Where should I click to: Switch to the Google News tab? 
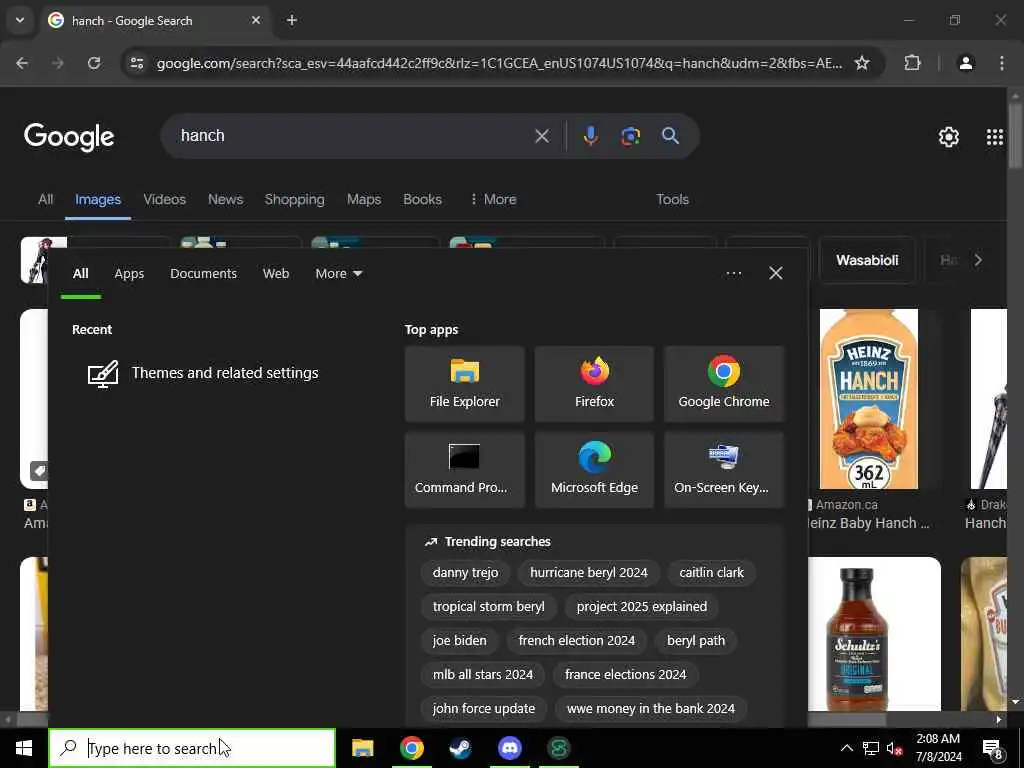pyautogui.click(x=225, y=199)
